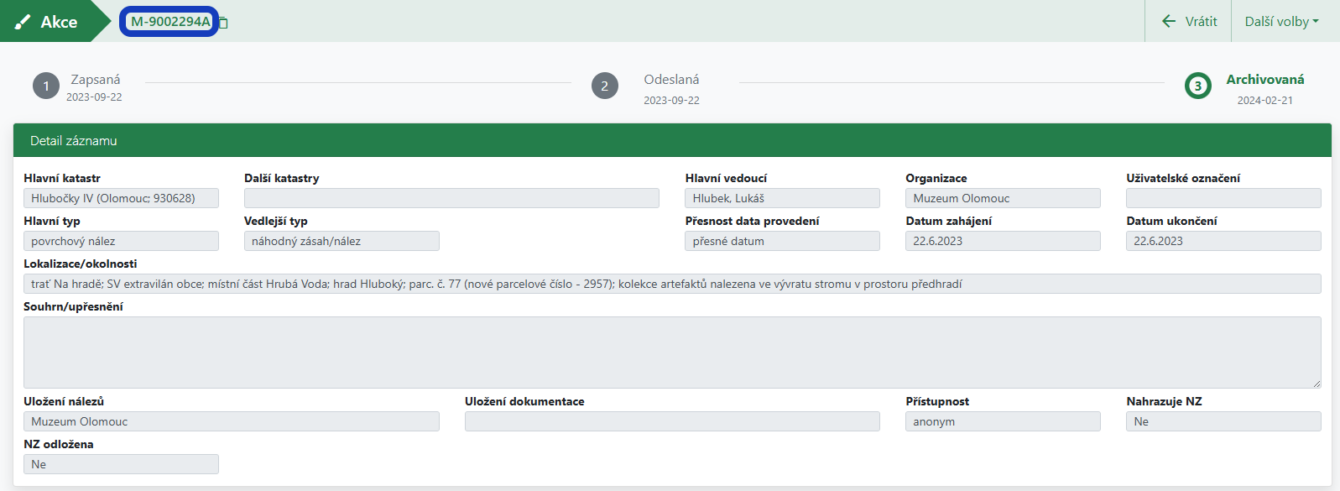Screen dimensions: 1340x491
Task: Click the brush icon beside Akce
Action: point(23,22)
